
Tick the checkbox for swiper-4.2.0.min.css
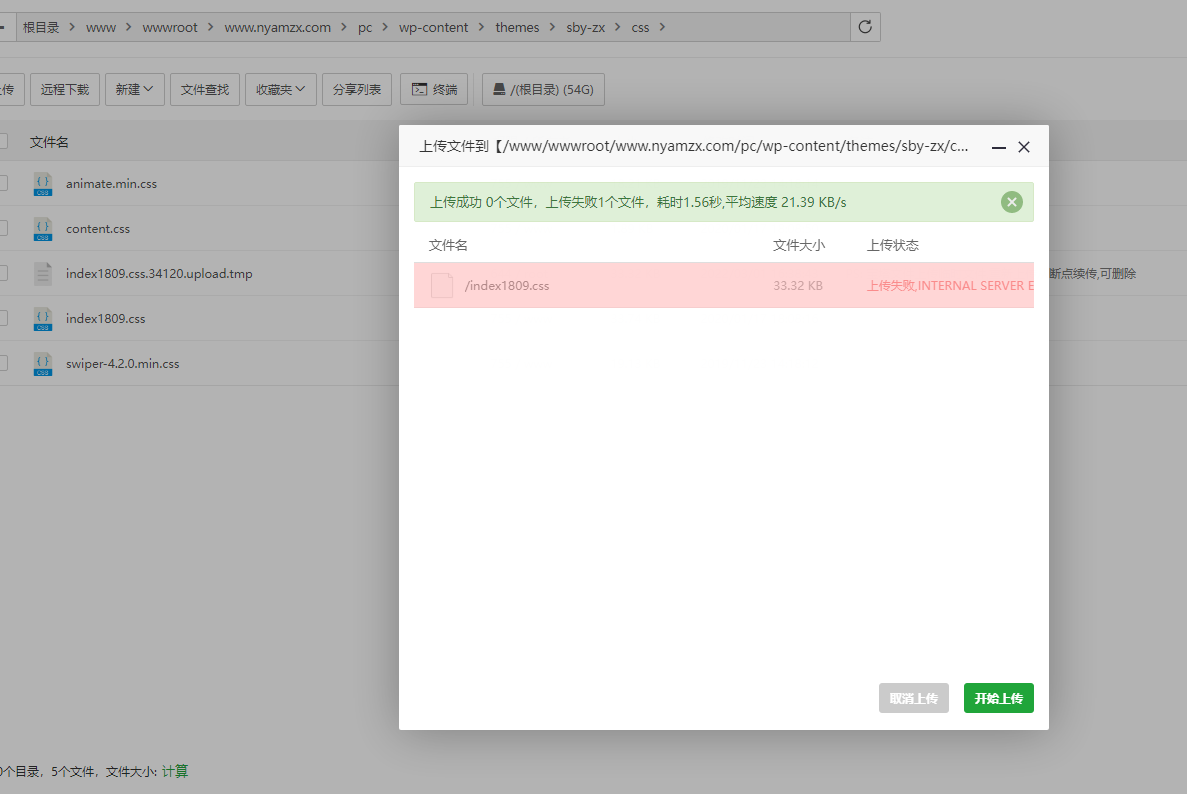pyautogui.click(x=3, y=363)
